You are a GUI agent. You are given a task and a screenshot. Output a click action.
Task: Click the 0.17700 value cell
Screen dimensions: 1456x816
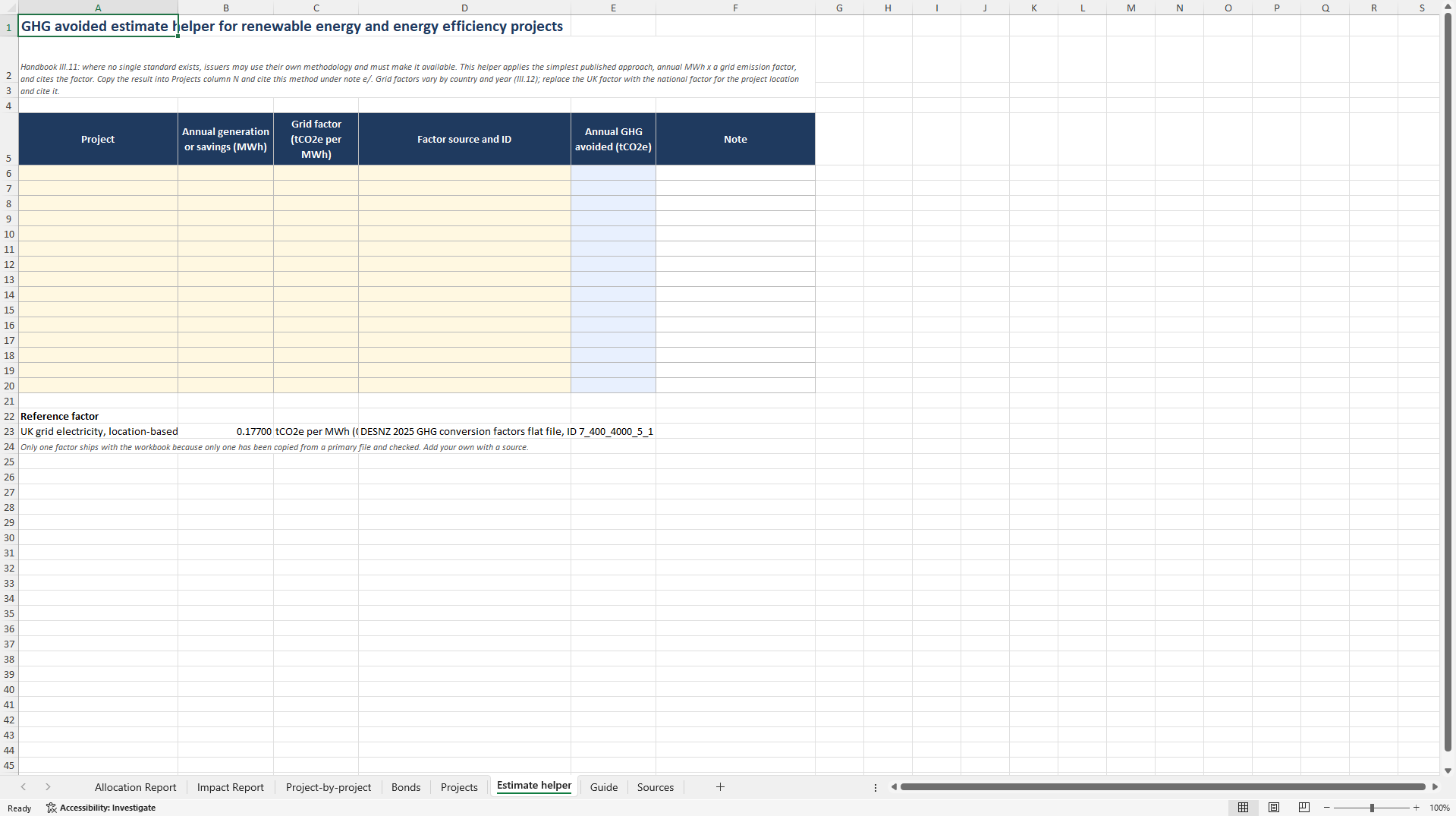tap(225, 431)
